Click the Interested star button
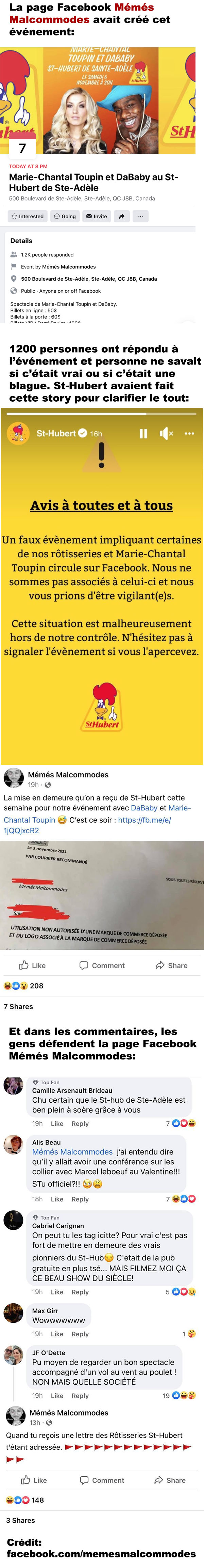 (x=27, y=216)
